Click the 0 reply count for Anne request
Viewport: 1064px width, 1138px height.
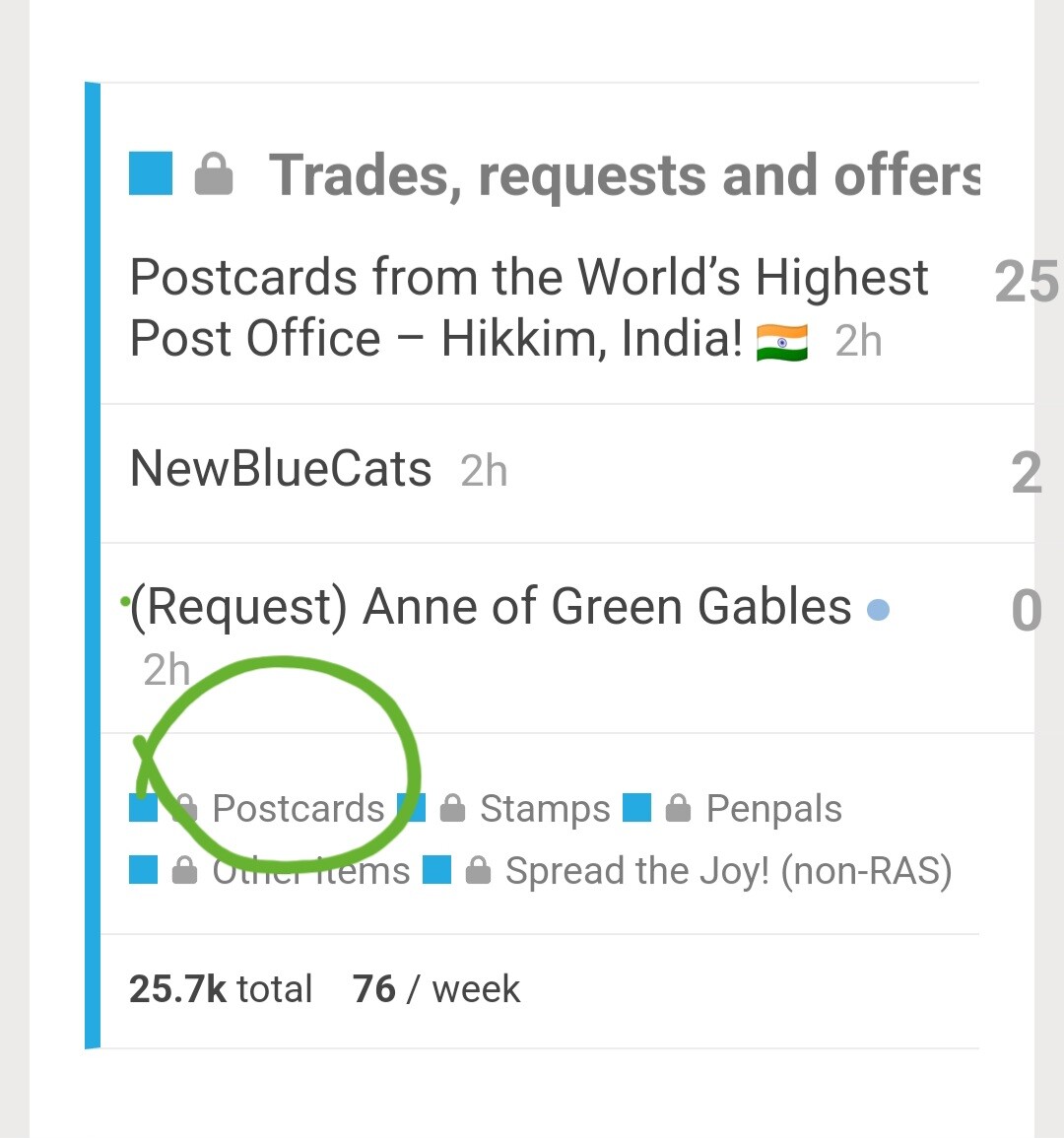tap(1026, 611)
